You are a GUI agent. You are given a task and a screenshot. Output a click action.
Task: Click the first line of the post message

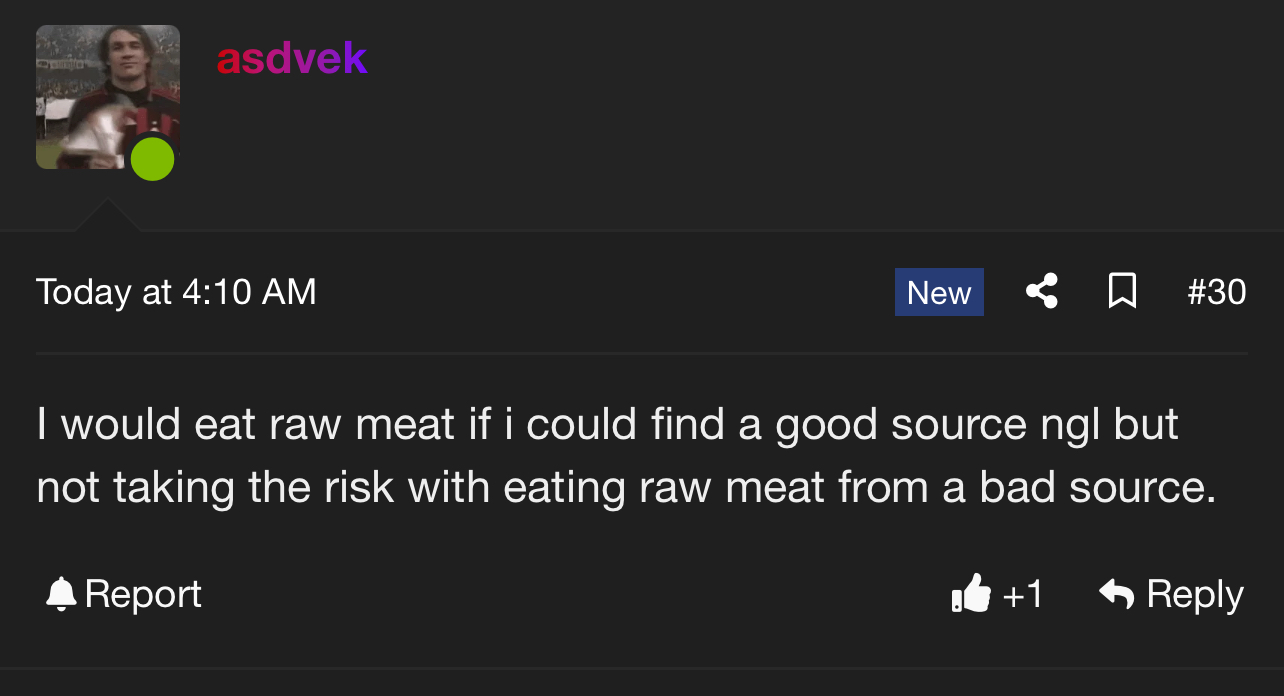pyautogui.click(x=606, y=425)
